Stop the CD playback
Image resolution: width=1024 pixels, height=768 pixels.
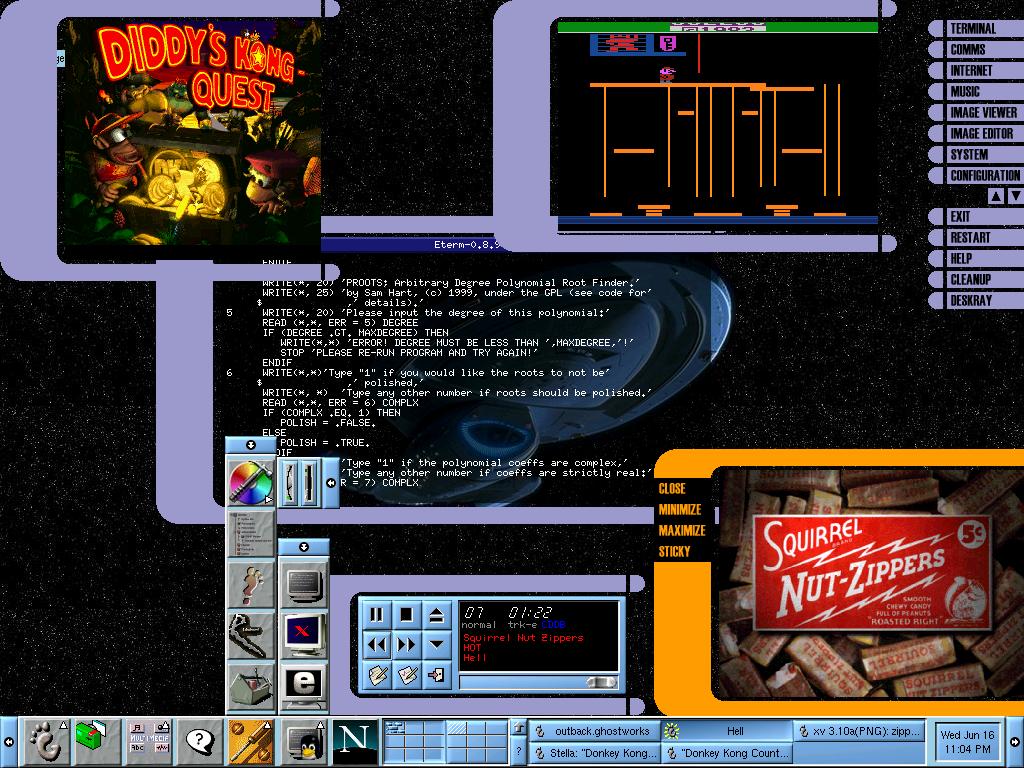406,615
